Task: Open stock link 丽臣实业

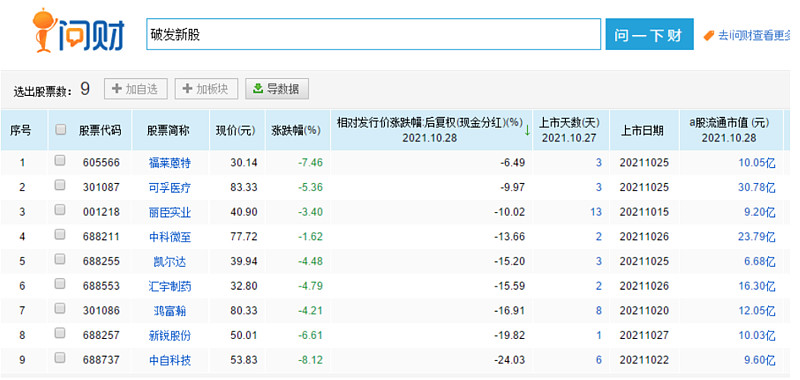Action: click(169, 212)
